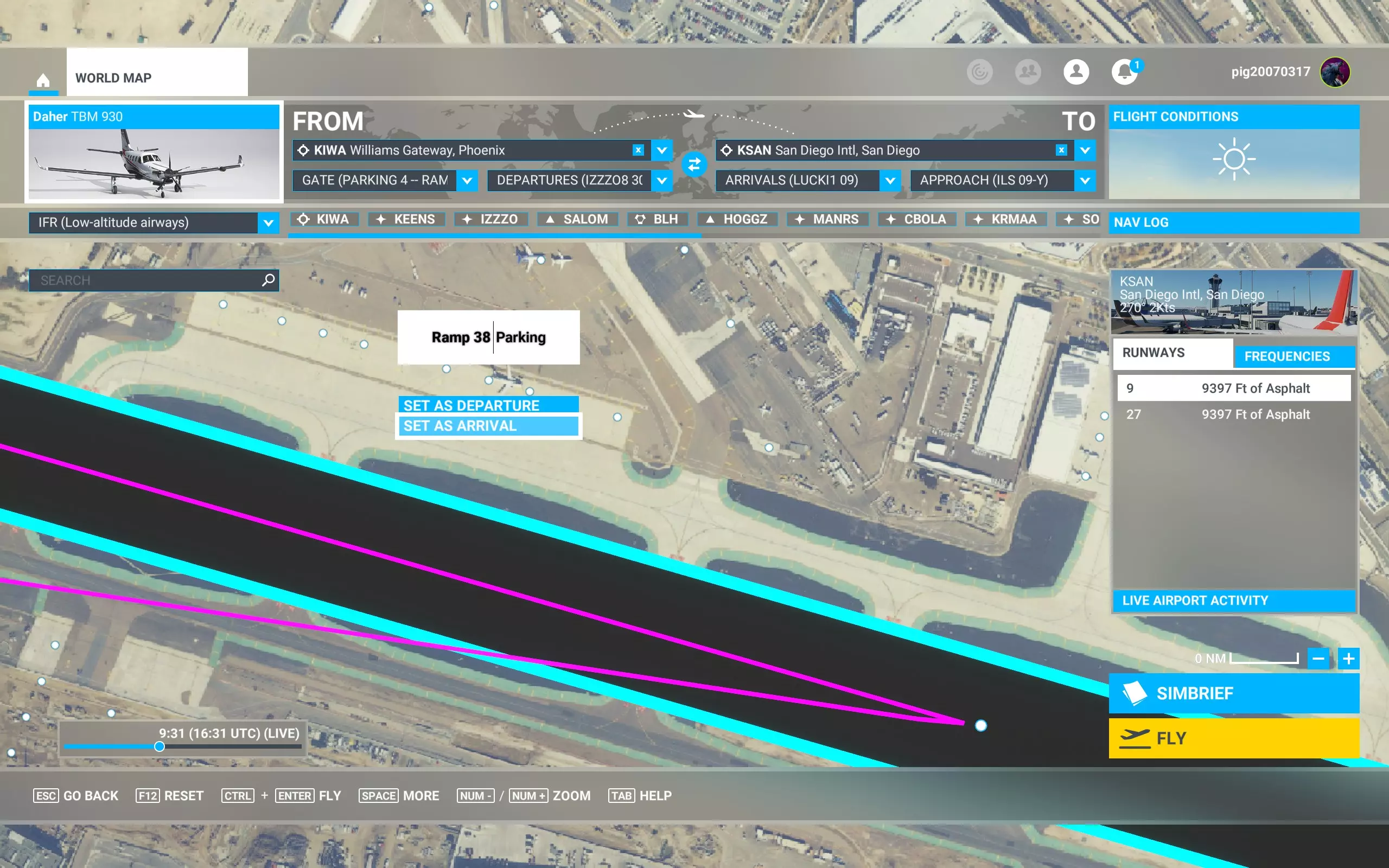
Task: Click the friends group icon
Action: [x=1028, y=72]
